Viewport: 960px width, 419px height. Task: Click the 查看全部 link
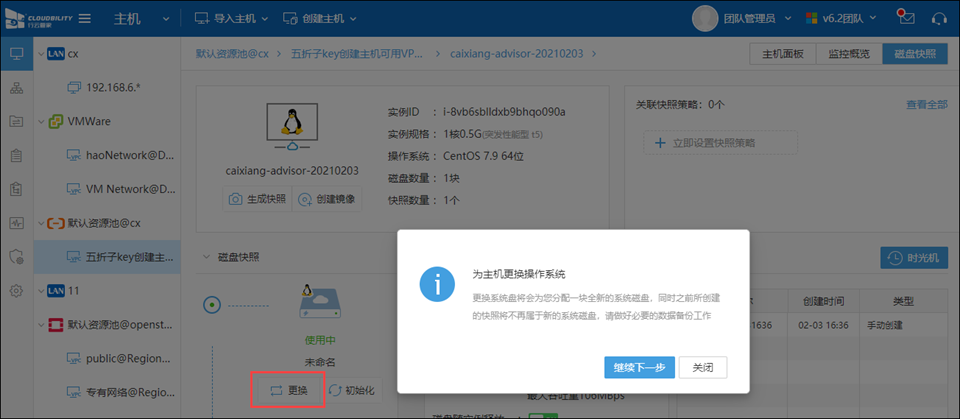(x=926, y=104)
